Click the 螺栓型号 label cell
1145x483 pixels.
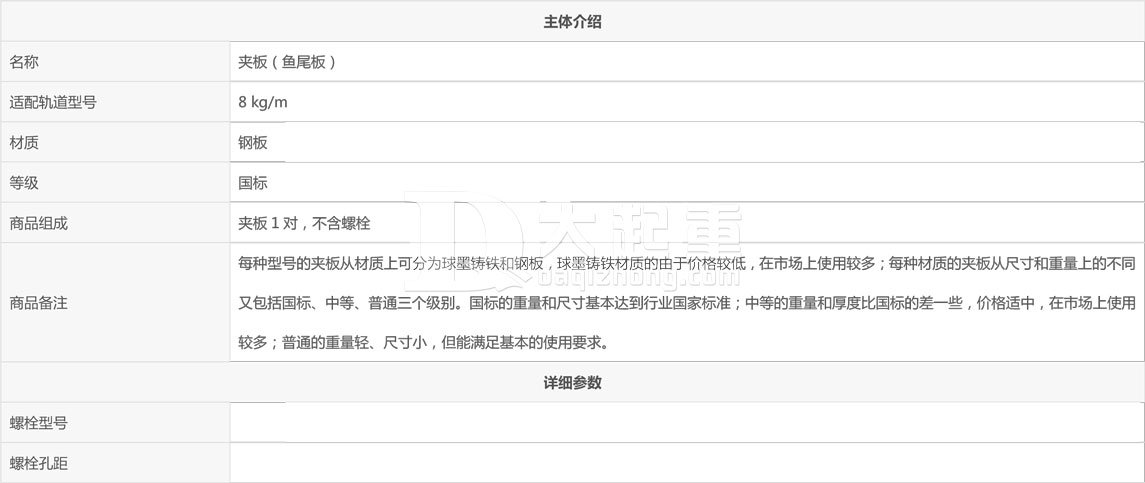(115, 422)
